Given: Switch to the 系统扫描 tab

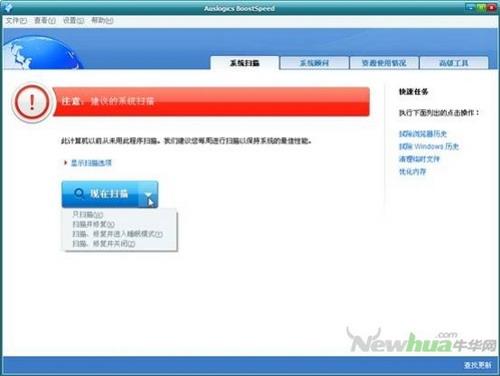Looking at the screenshot, I should coord(245,63).
